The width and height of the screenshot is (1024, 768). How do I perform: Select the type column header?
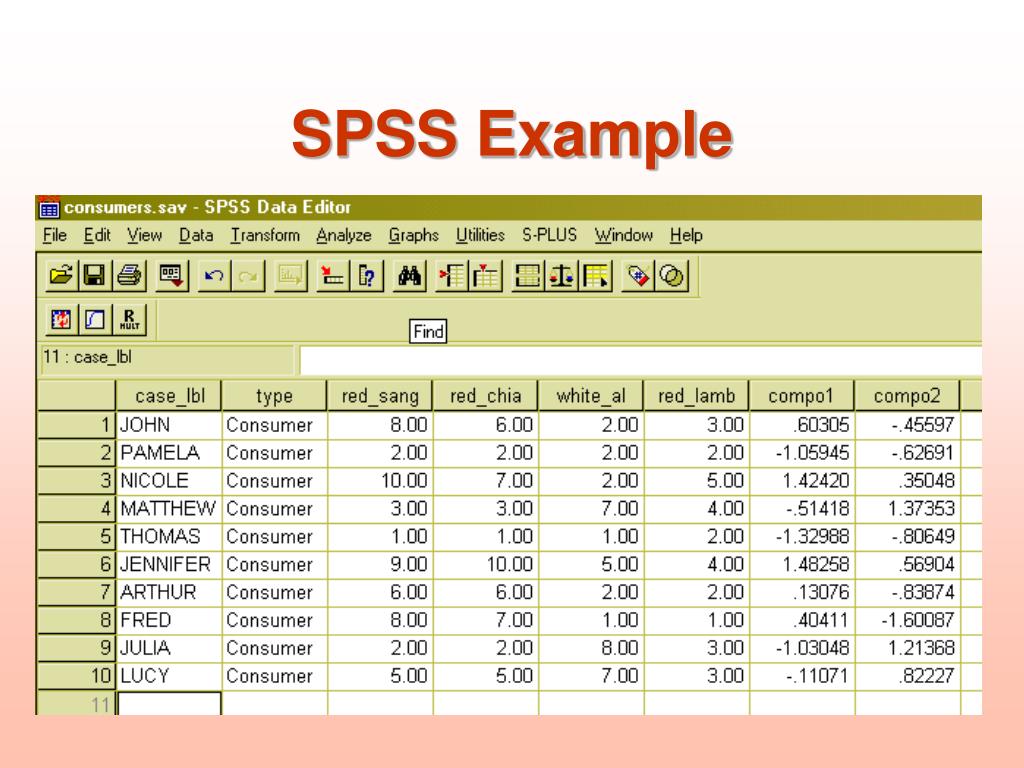[x=274, y=396]
